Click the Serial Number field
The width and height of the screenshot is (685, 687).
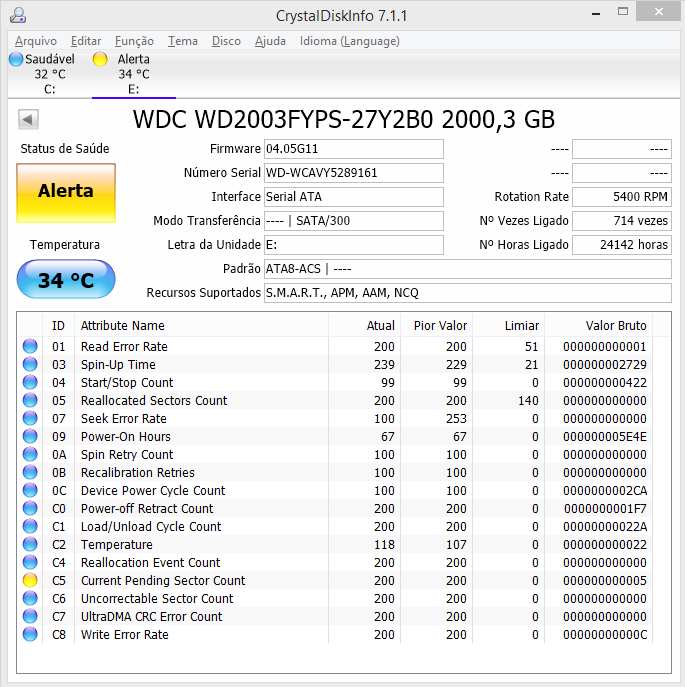click(x=353, y=173)
